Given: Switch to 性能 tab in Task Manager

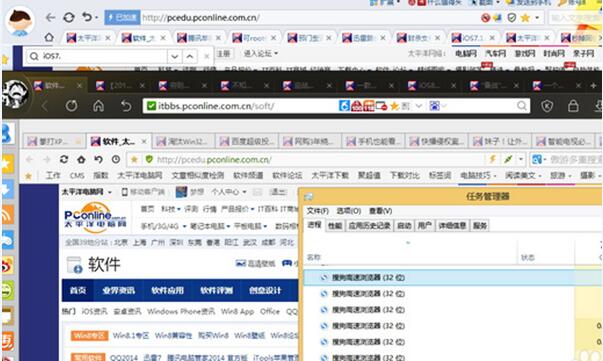Looking at the screenshot, I should 335,226.
